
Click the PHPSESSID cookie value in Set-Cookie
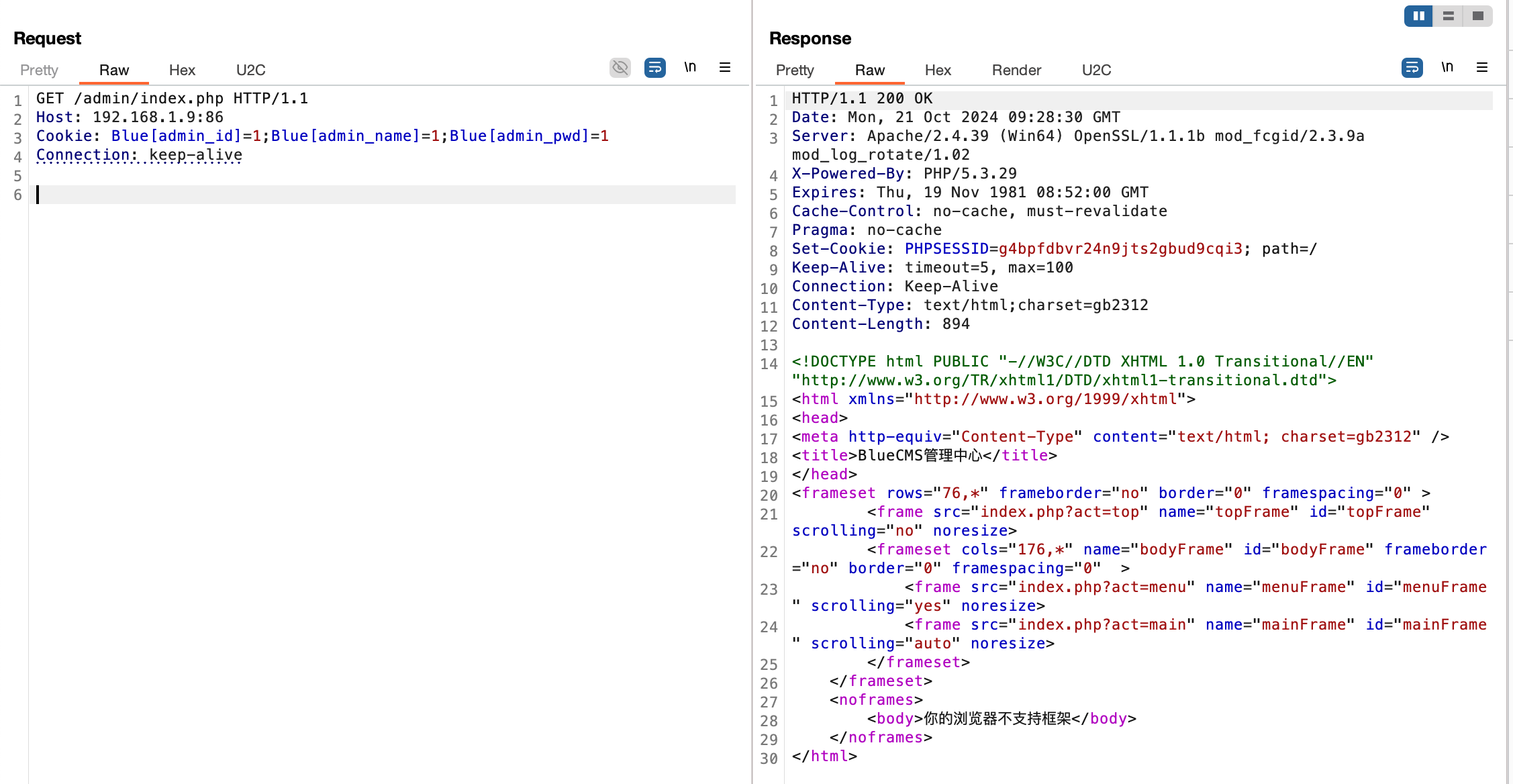pyautogui.click(x=1120, y=248)
